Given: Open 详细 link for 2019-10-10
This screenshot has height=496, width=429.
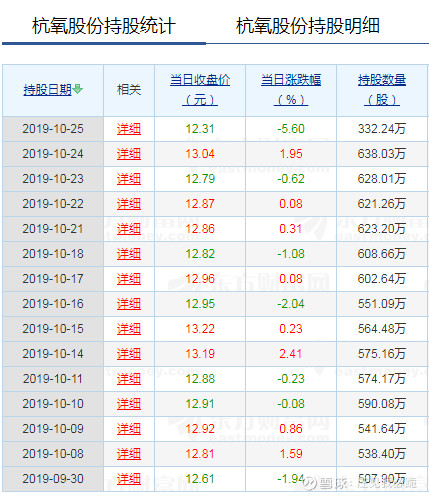Looking at the screenshot, I should [x=129, y=404].
